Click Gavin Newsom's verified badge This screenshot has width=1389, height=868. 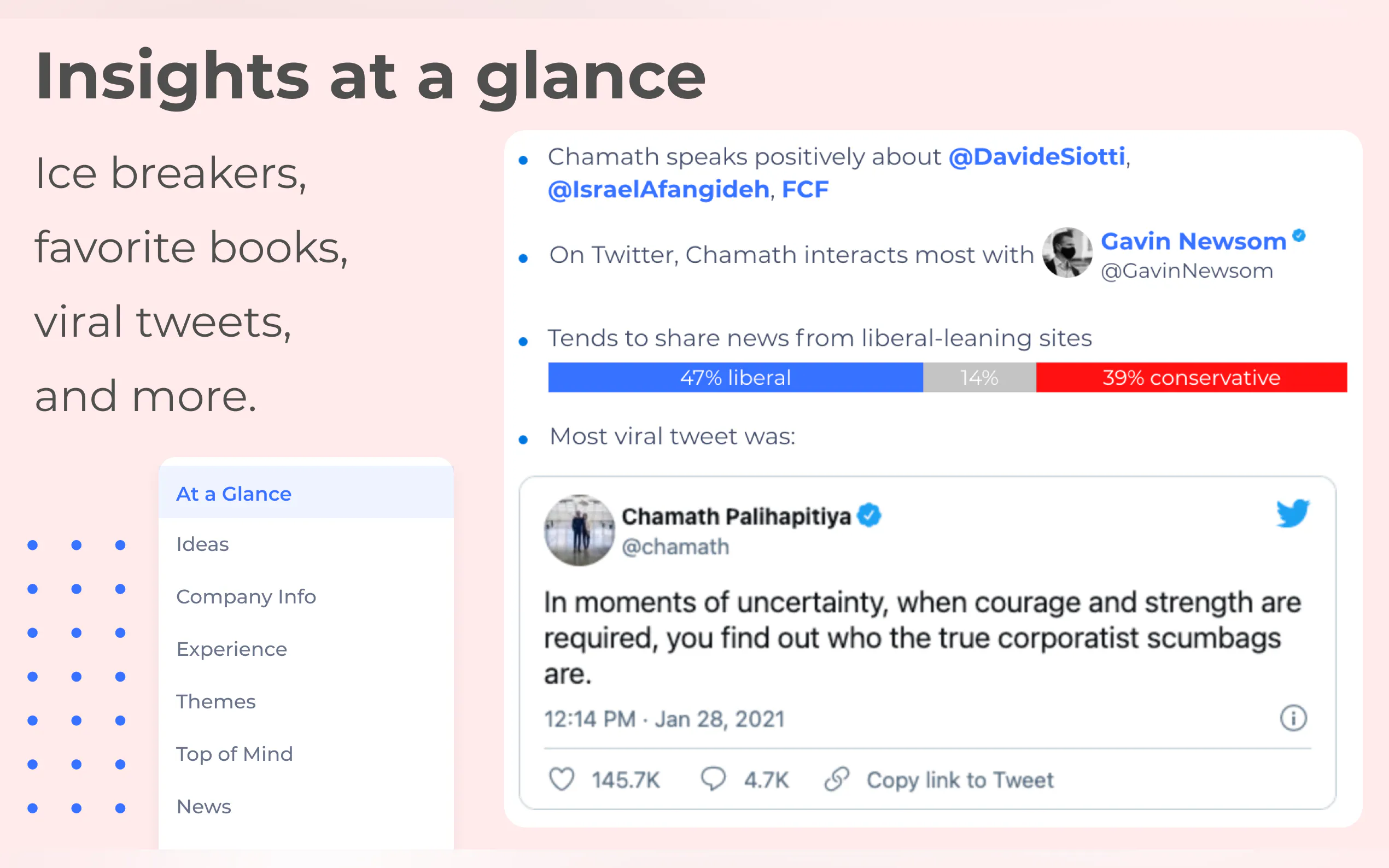(1299, 236)
